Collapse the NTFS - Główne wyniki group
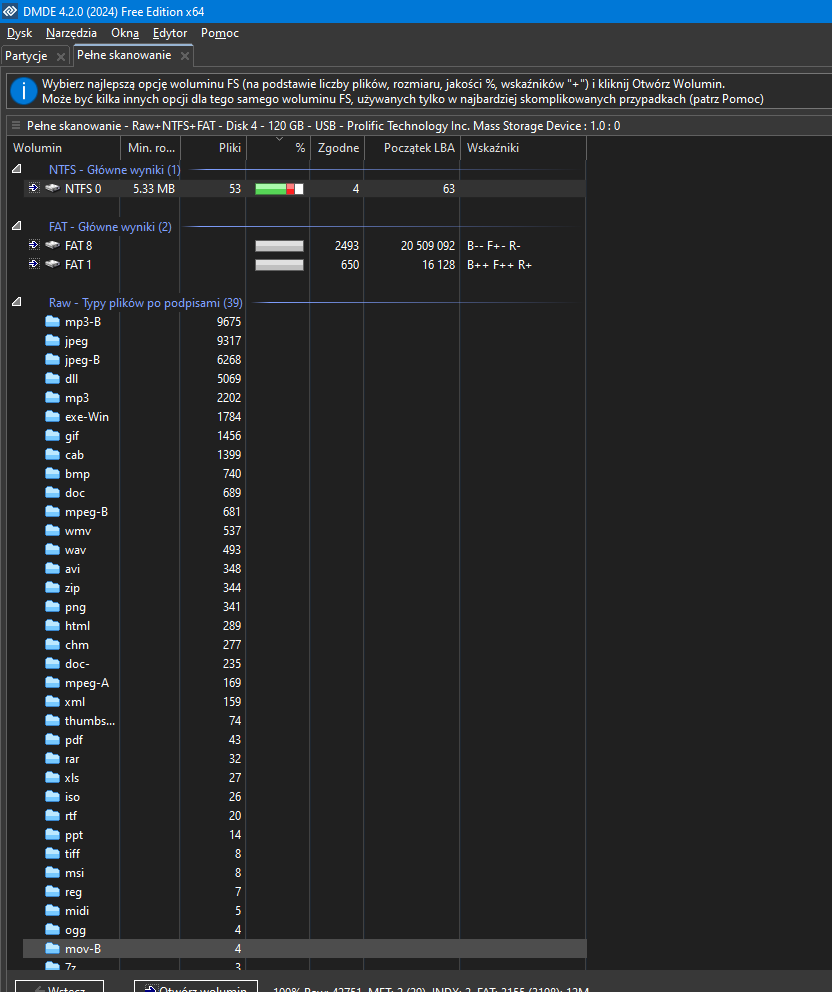Viewport: 832px width, 992px height. coord(17,169)
